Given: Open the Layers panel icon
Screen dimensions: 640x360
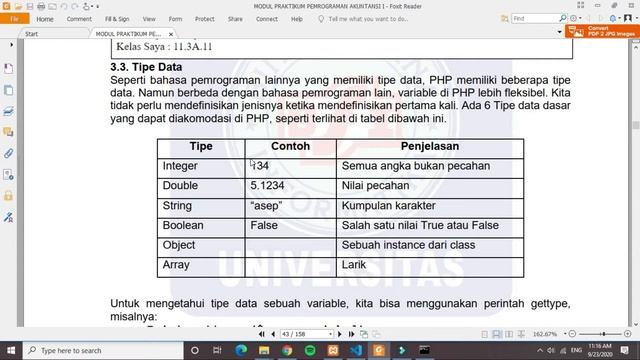Looking at the screenshot, I should coord(8,111).
